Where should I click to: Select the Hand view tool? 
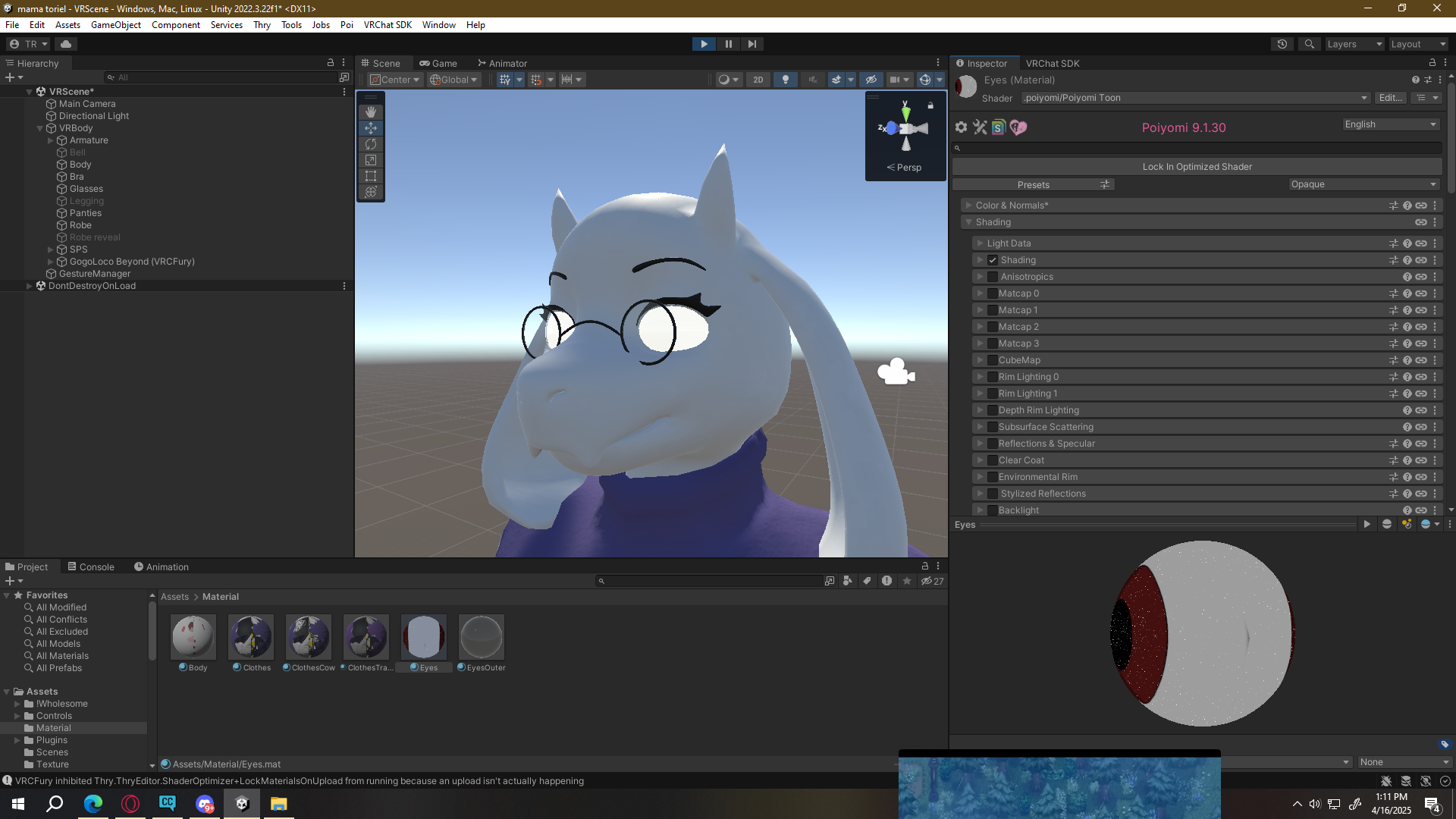[x=371, y=112]
